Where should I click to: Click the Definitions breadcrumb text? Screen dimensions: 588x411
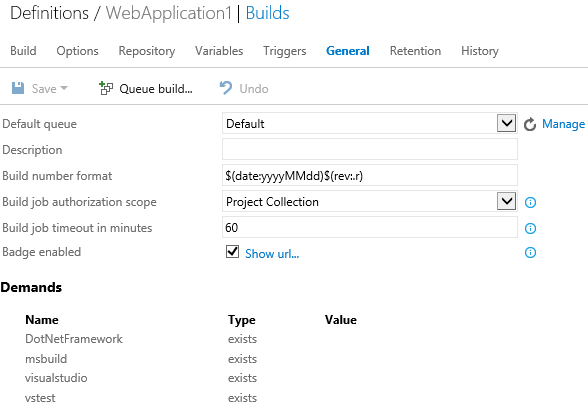(x=50, y=13)
